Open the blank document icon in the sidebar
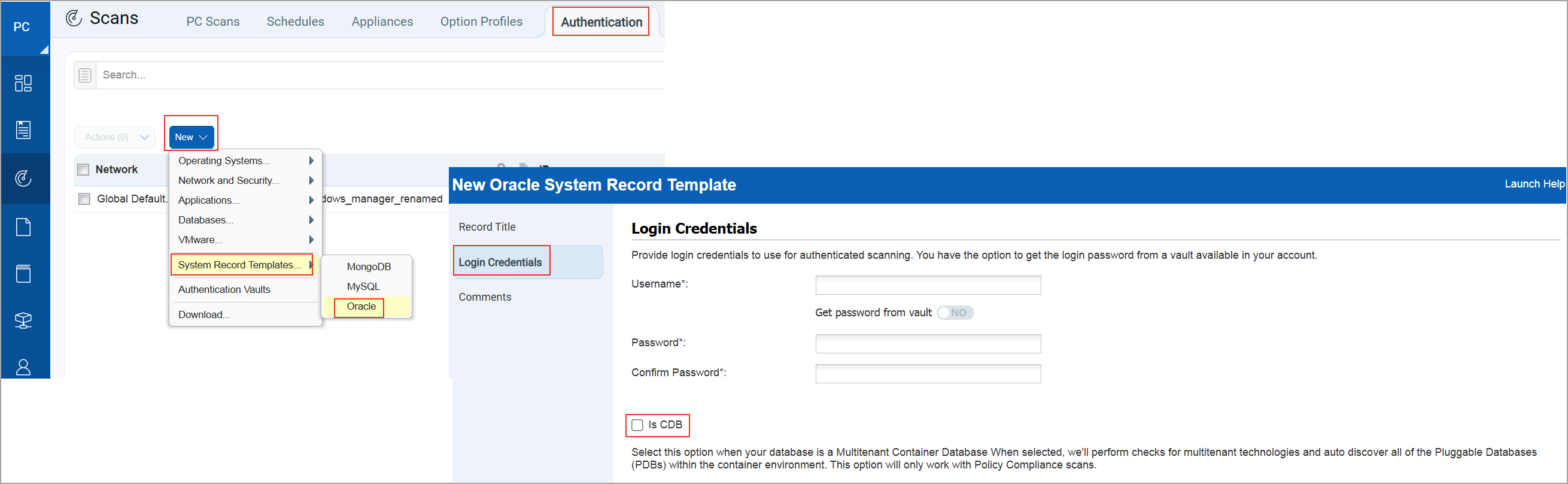 25,226
